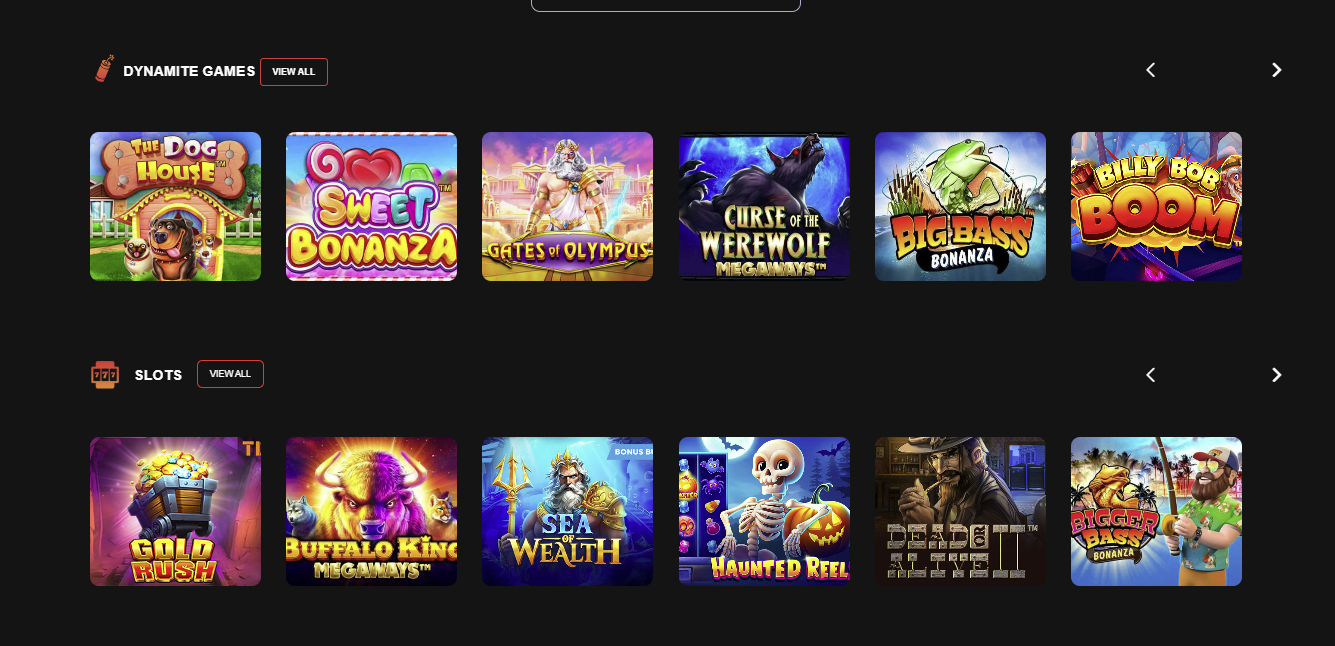View all Dynamite Games

294,72
